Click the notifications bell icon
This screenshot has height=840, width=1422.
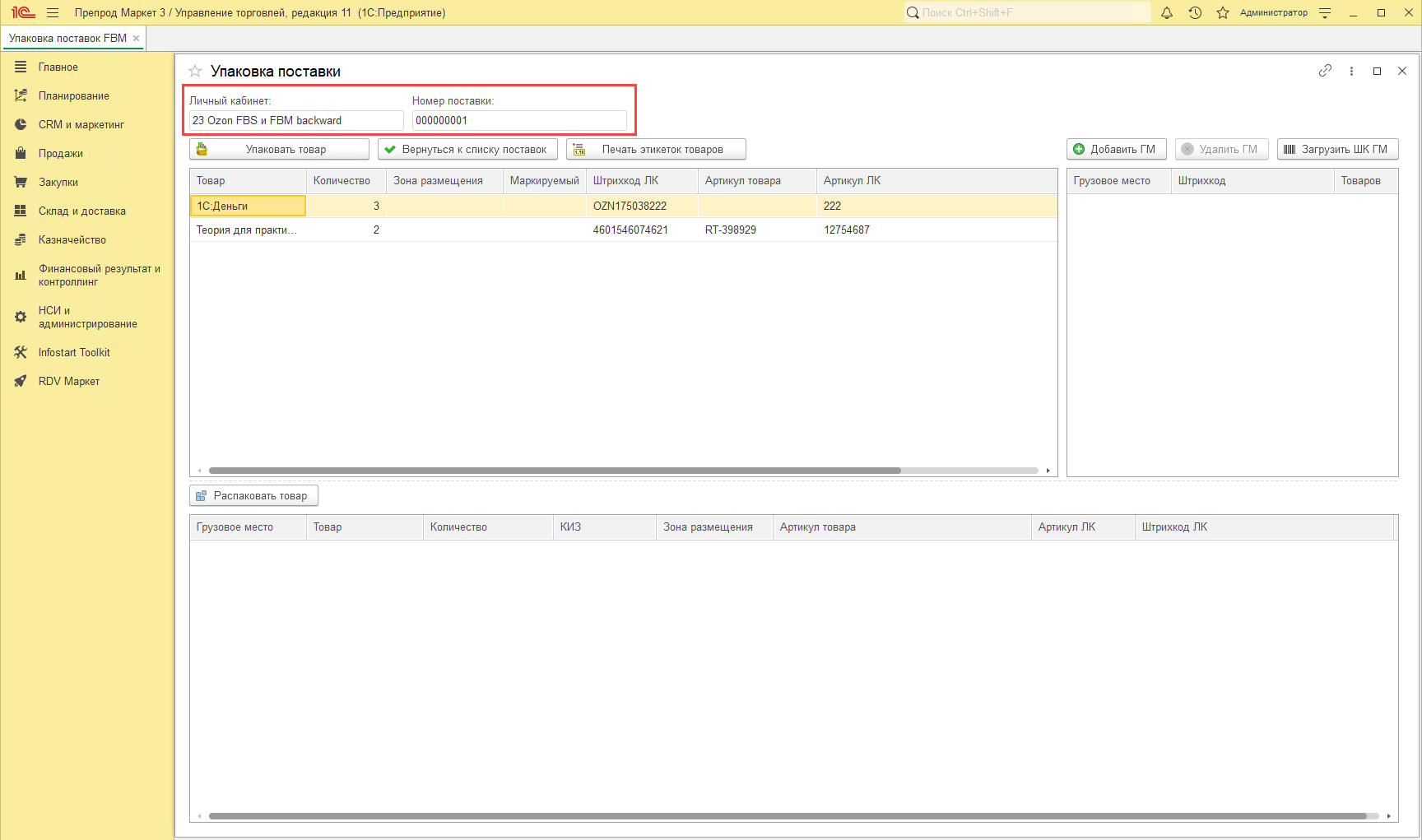(1166, 12)
